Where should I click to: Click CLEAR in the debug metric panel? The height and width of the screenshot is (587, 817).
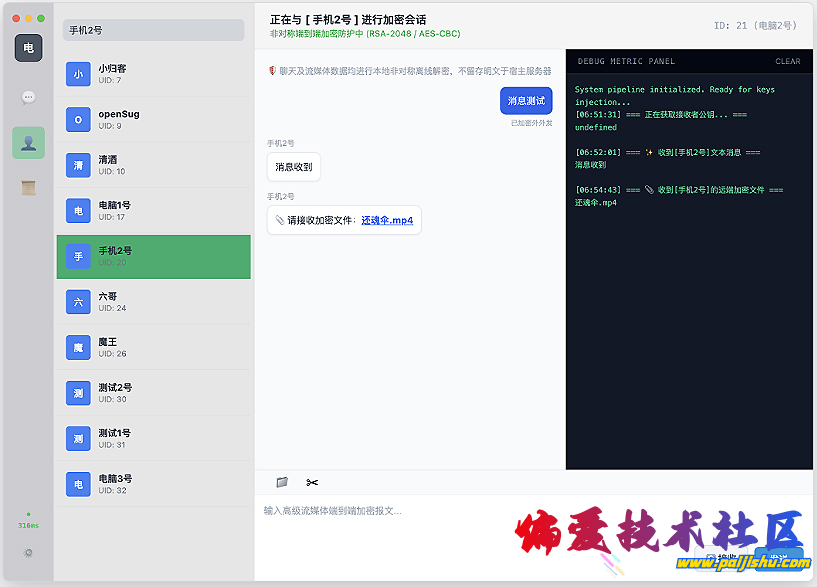[787, 61]
